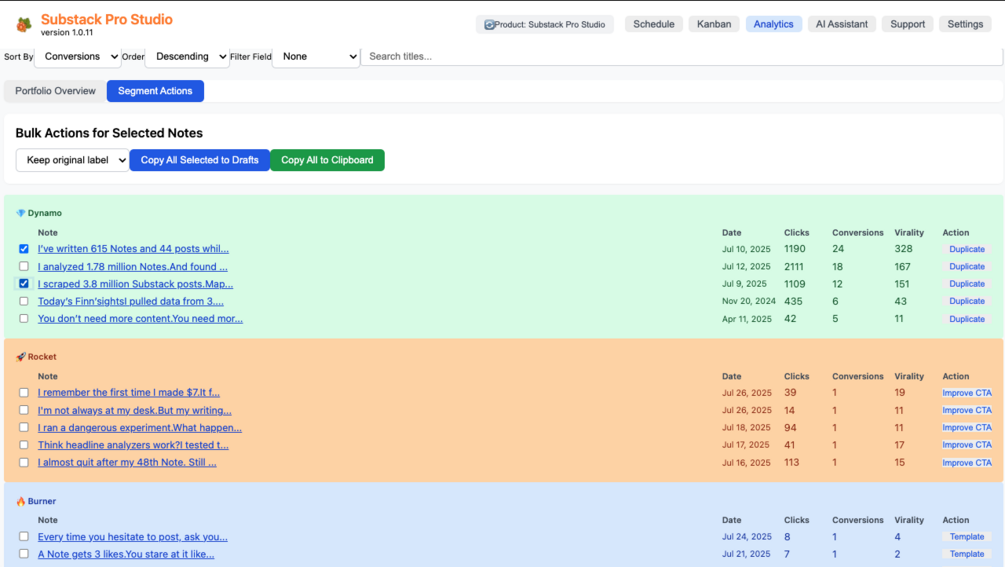The image size is (1005, 567).
Task: Click the Rocket section Virality column header
Action: (909, 376)
